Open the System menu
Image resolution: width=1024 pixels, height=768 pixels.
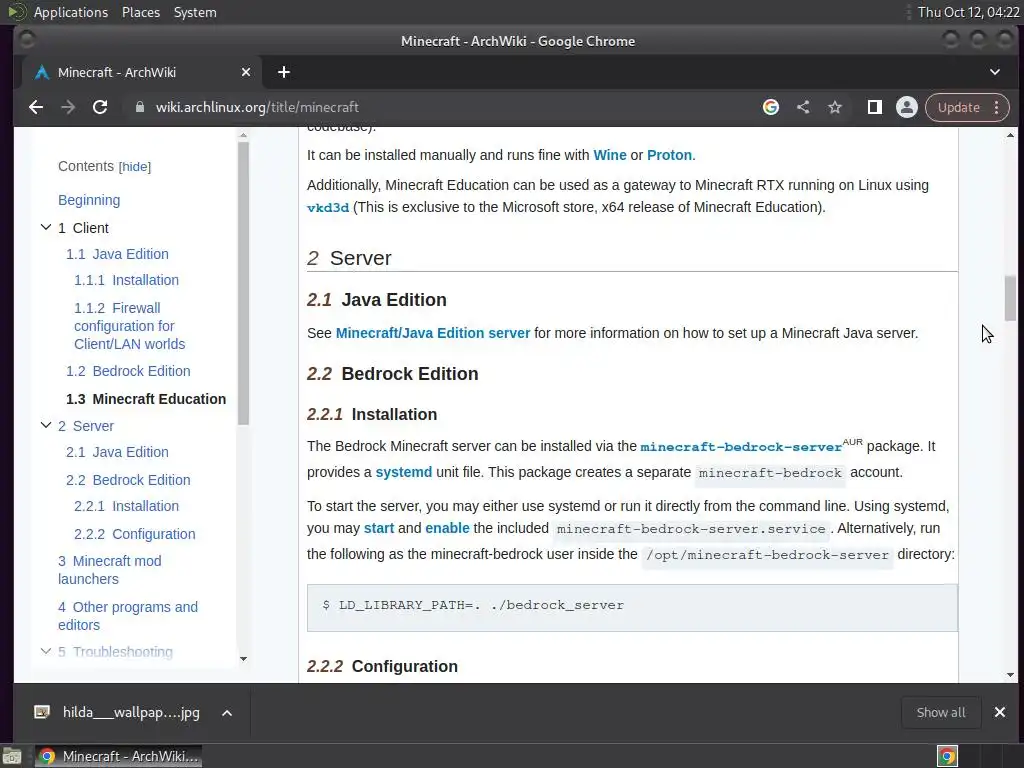(x=195, y=12)
